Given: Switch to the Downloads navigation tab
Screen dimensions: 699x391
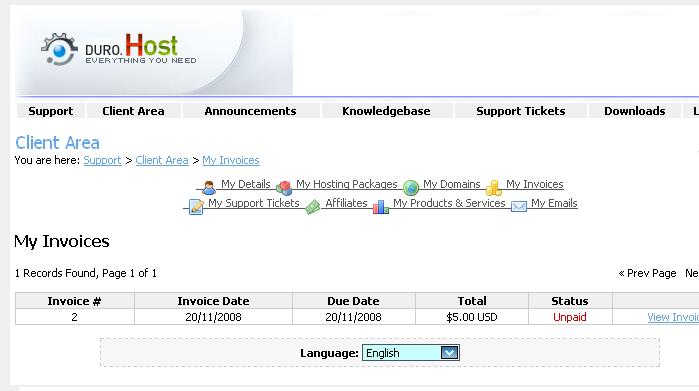Looking at the screenshot, I should pyautogui.click(x=635, y=111).
